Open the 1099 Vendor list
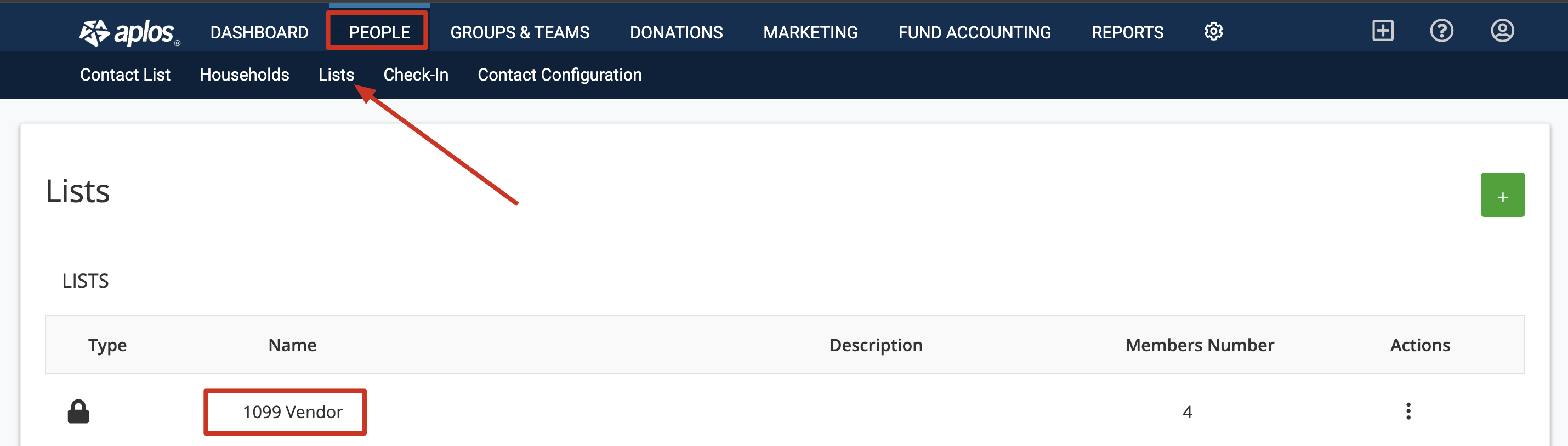 293,413
